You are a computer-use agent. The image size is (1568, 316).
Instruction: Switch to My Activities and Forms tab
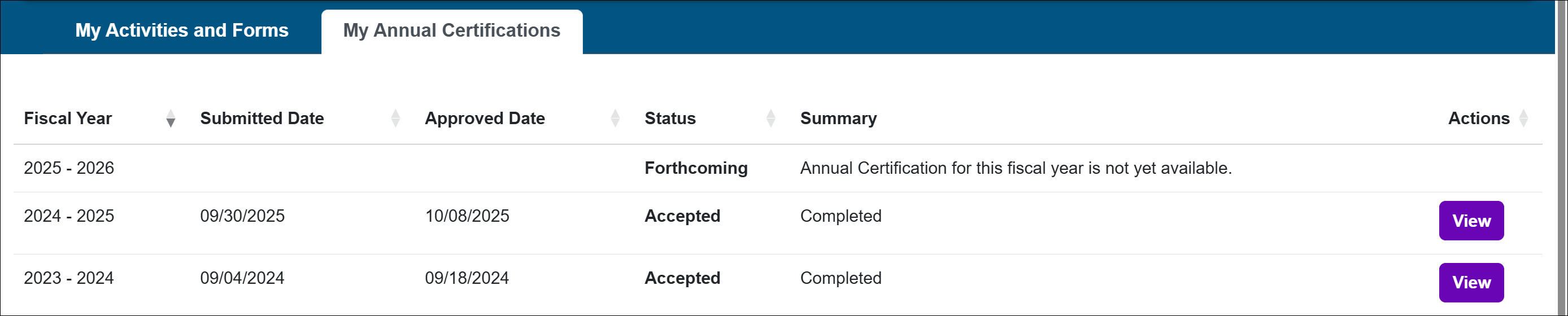point(181,30)
